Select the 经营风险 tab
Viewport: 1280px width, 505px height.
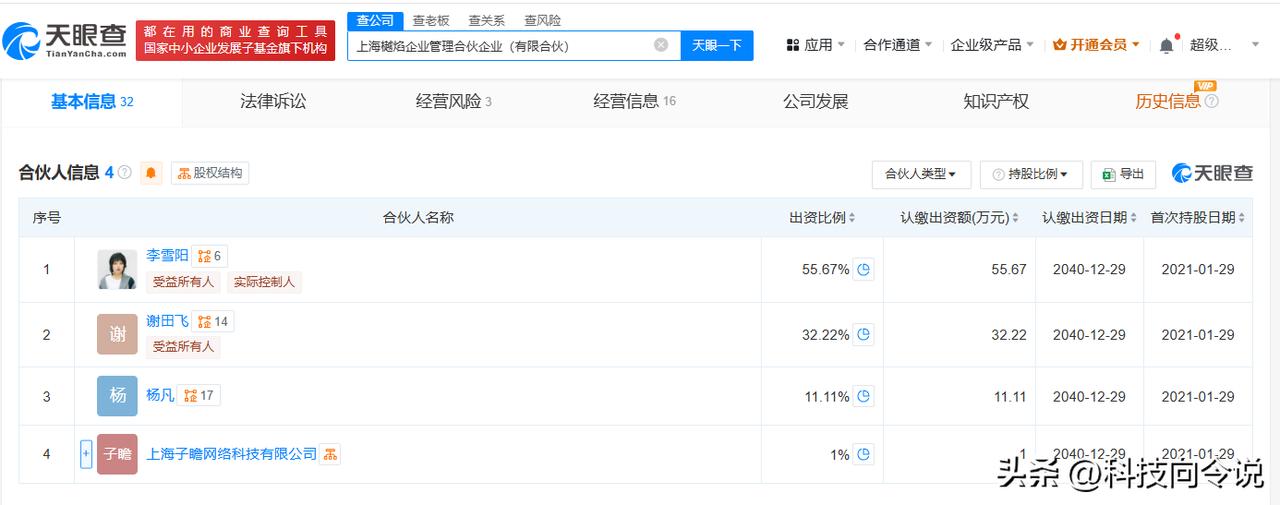453,101
